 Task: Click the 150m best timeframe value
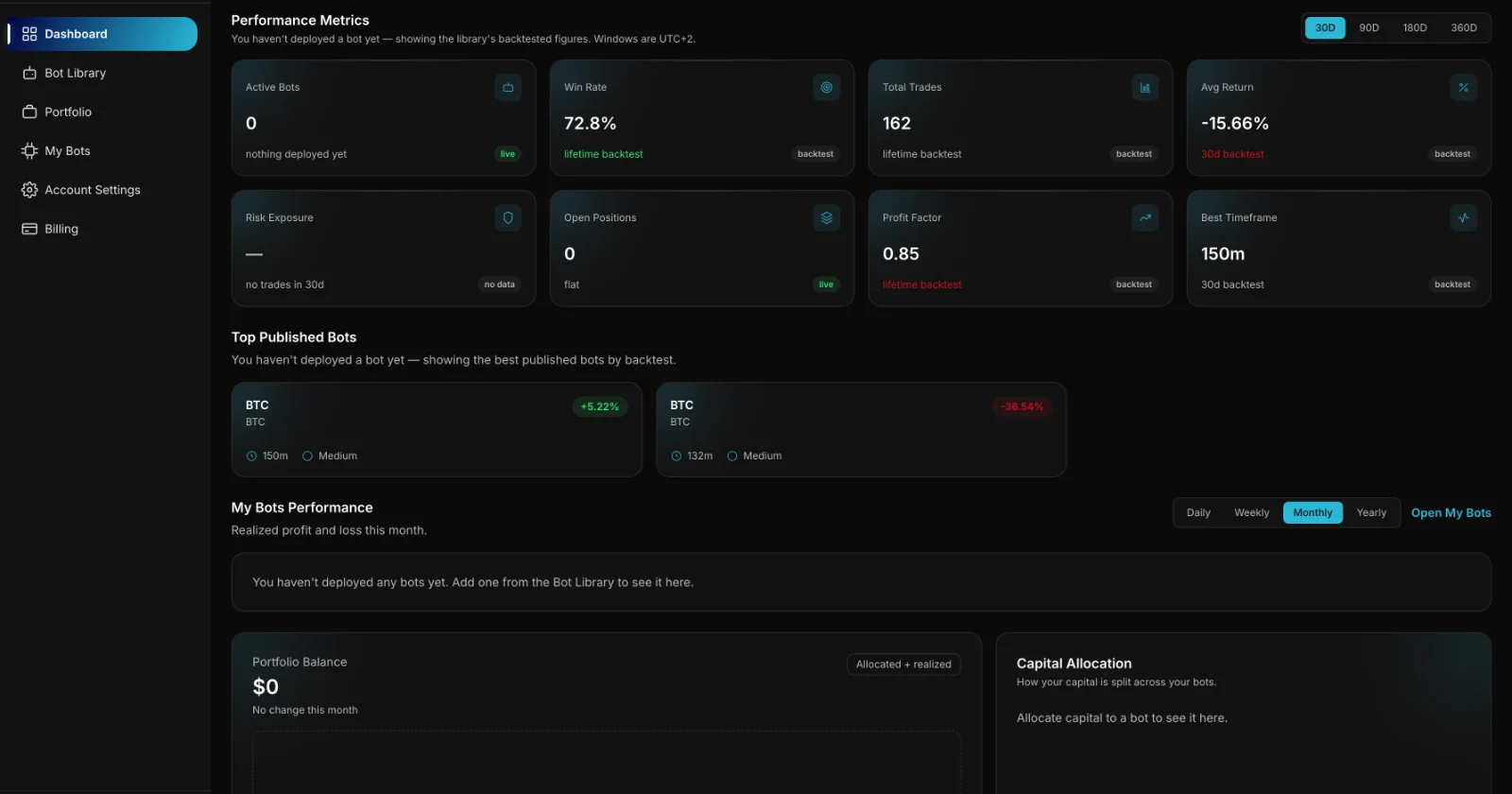(1223, 253)
